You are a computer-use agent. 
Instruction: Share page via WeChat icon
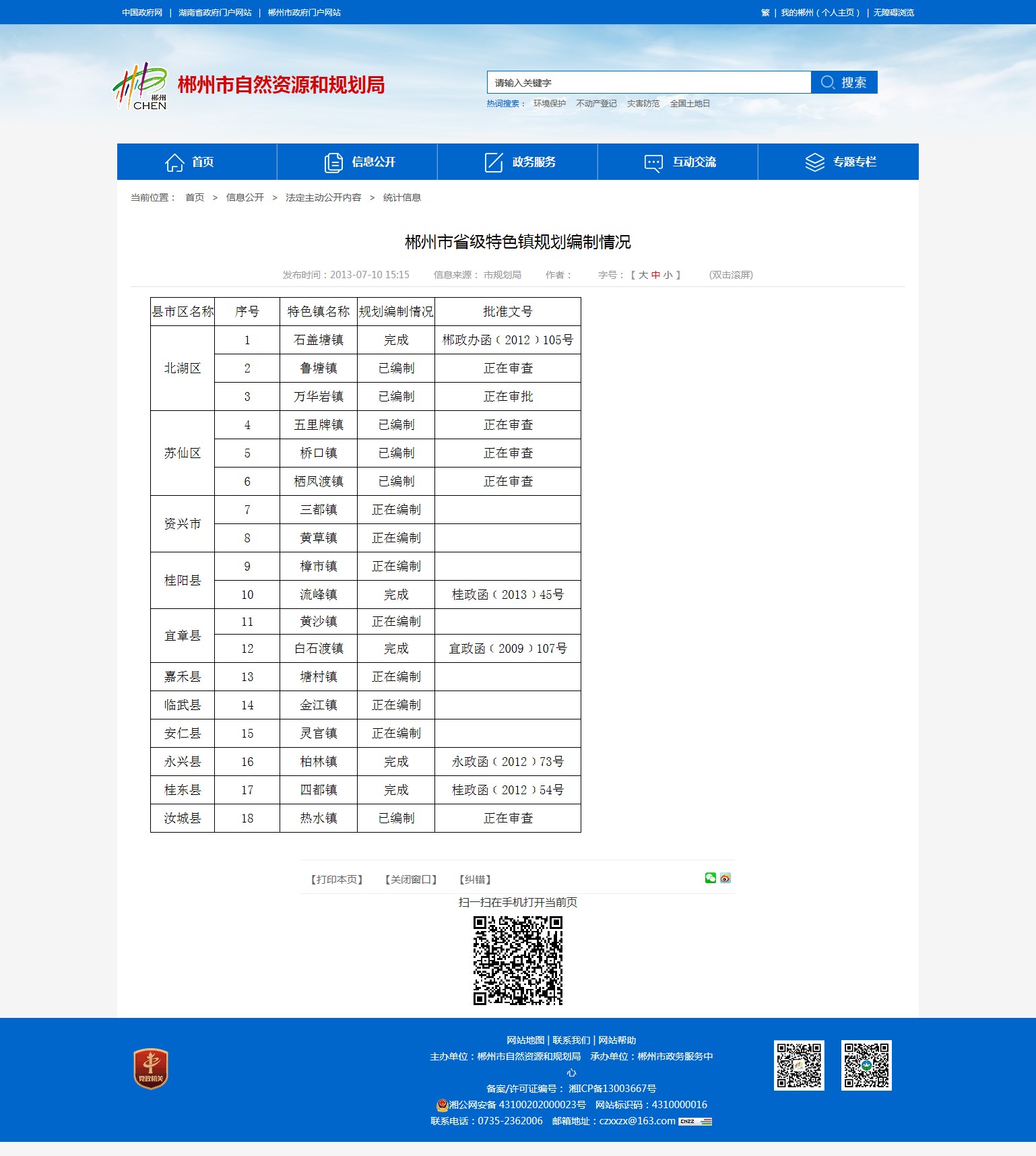tap(710, 878)
